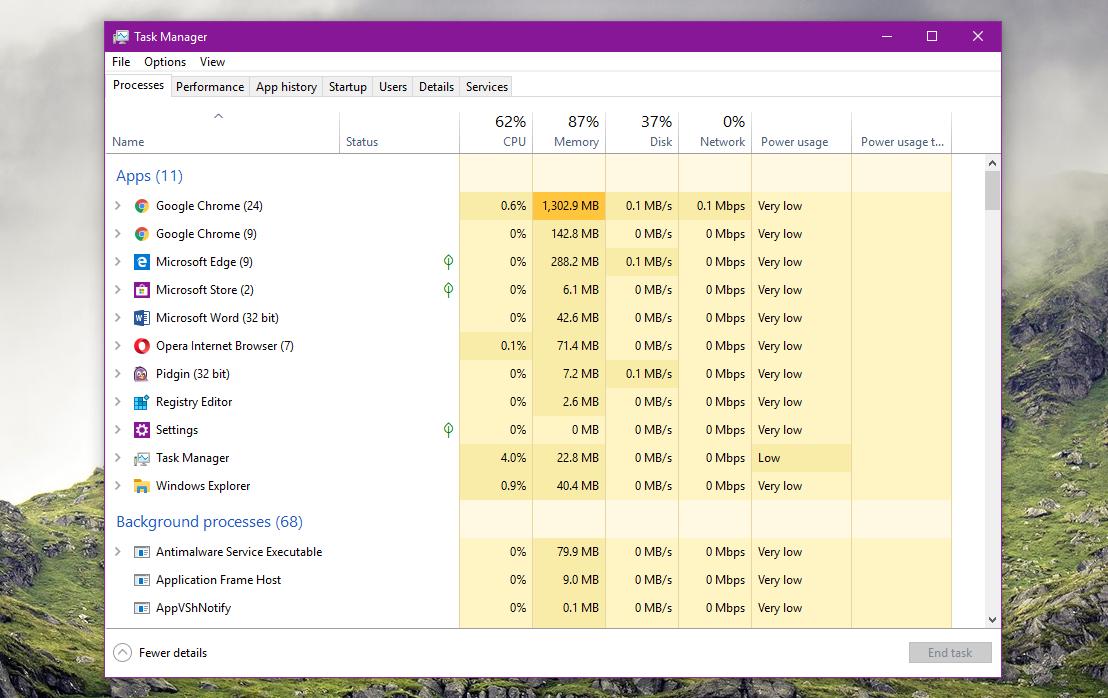Select the Microsoft Store icon

pos(141,290)
